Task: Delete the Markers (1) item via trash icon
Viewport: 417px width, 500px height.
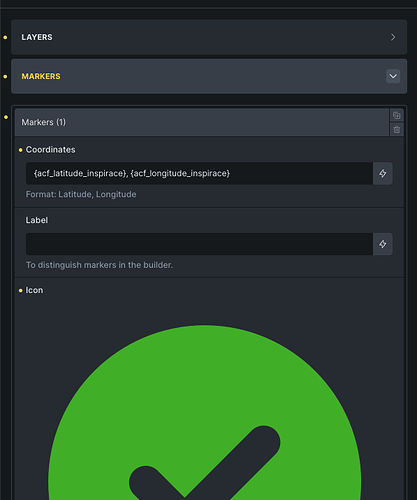Action: click(396, 130)
